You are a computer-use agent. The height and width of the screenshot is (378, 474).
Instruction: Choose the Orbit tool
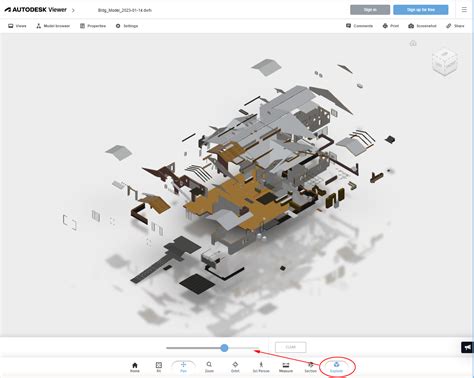click(235, 367)
